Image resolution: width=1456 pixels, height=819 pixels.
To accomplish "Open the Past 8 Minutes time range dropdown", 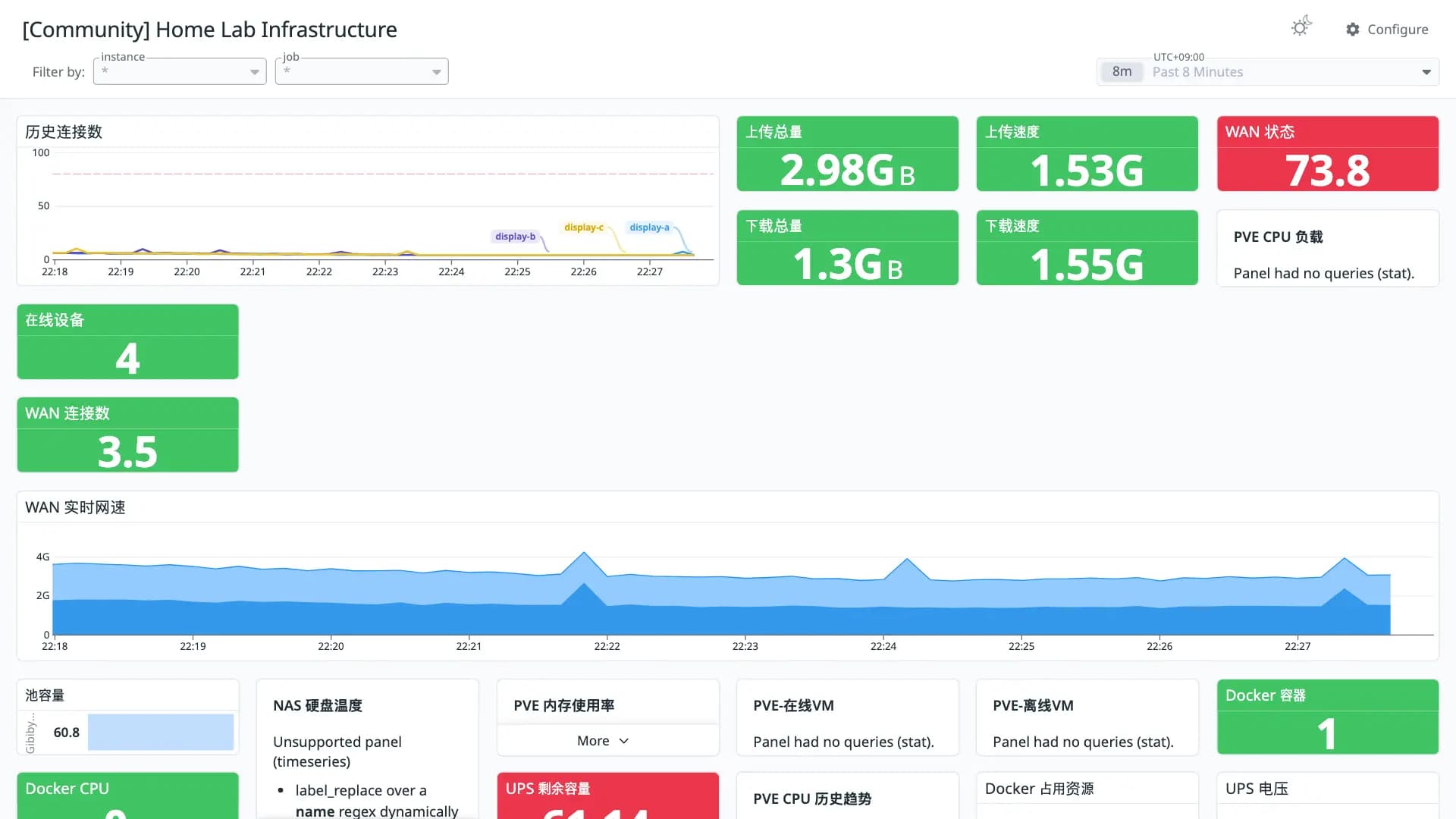I will point(1268,71).
